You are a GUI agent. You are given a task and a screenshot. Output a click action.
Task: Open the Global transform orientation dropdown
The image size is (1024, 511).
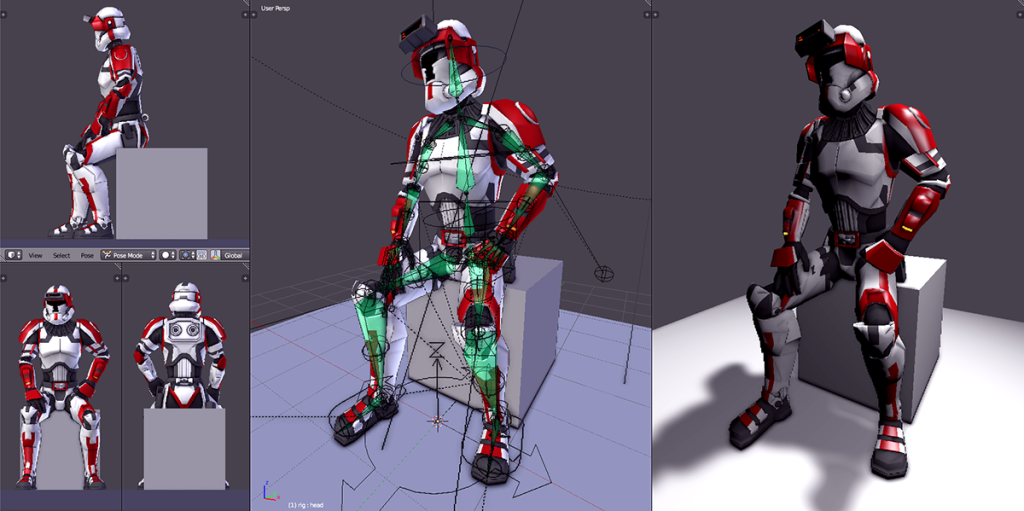pos(233,255)
